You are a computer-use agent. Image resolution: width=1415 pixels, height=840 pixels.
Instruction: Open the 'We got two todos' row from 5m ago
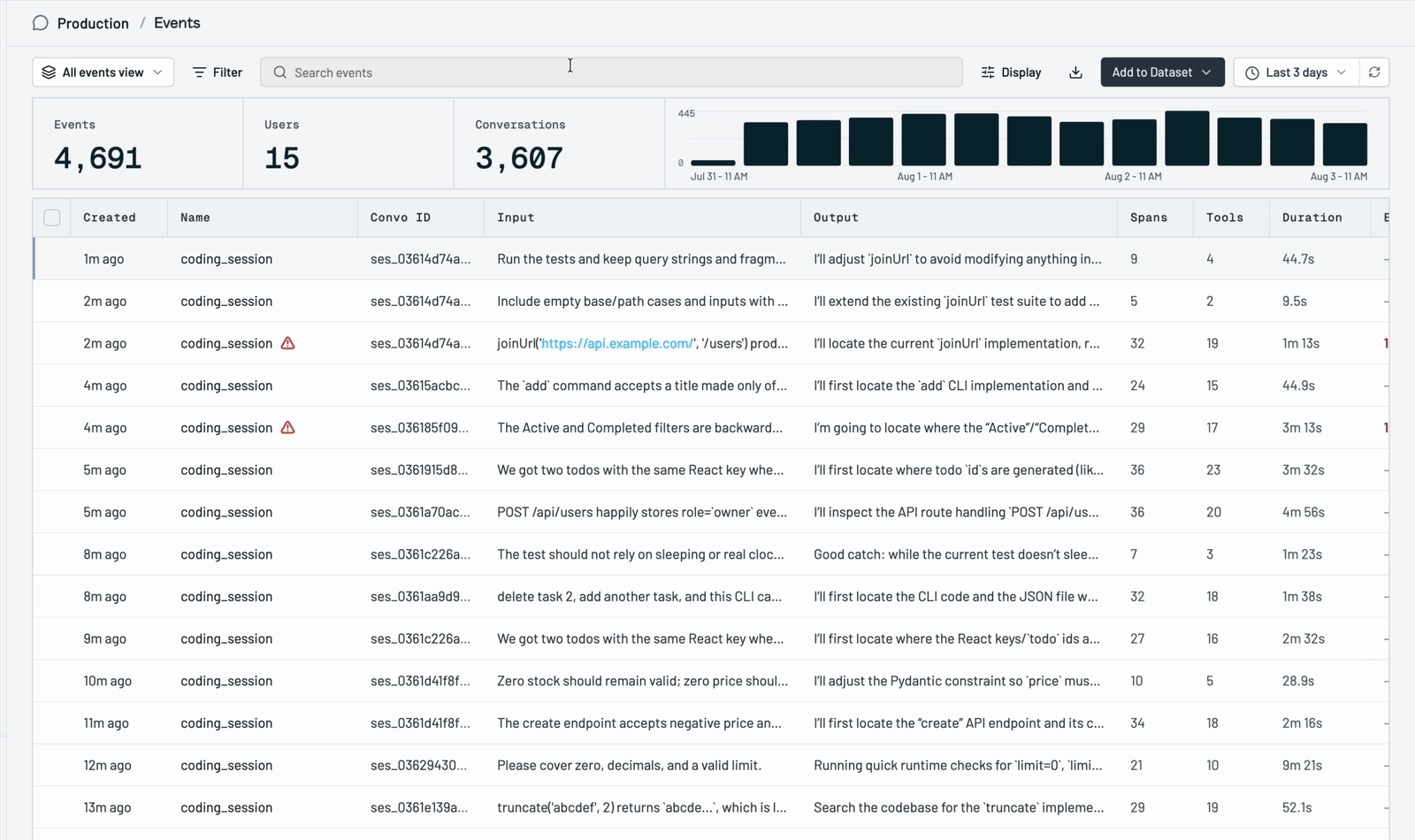[x=711, y=470]
